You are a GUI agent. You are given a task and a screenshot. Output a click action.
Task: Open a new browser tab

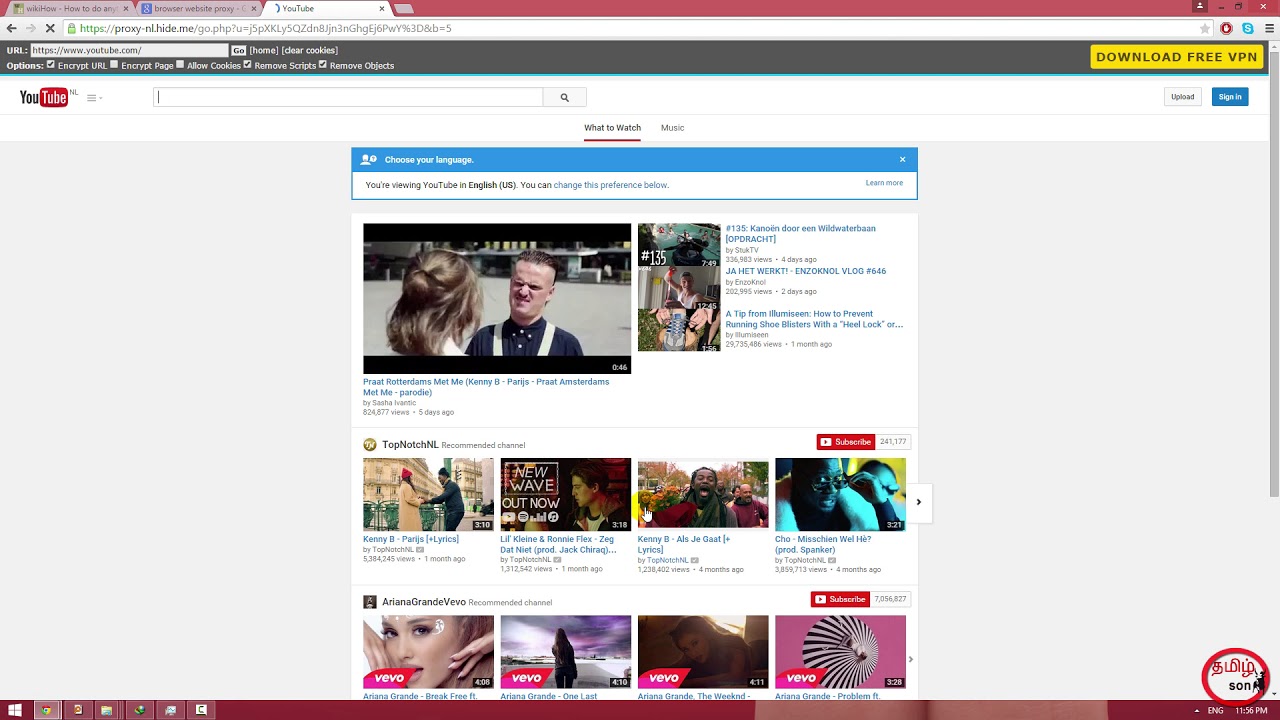click(404, 8)
